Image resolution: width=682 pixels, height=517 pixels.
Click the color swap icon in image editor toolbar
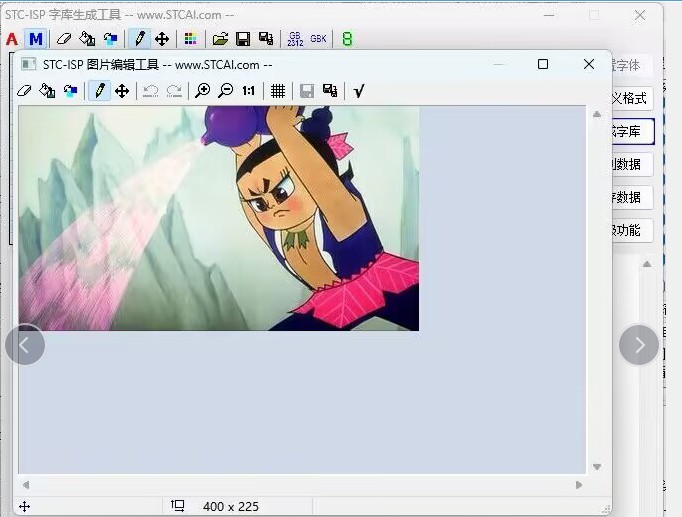click(70, 91)
